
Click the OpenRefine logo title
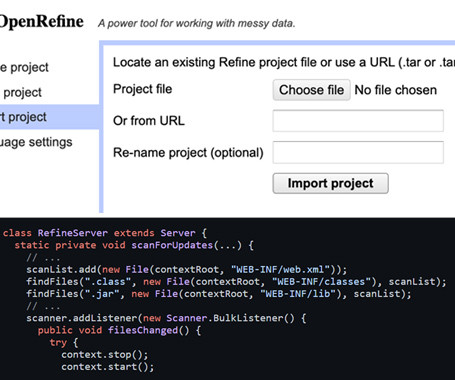[x=42, y=22]
